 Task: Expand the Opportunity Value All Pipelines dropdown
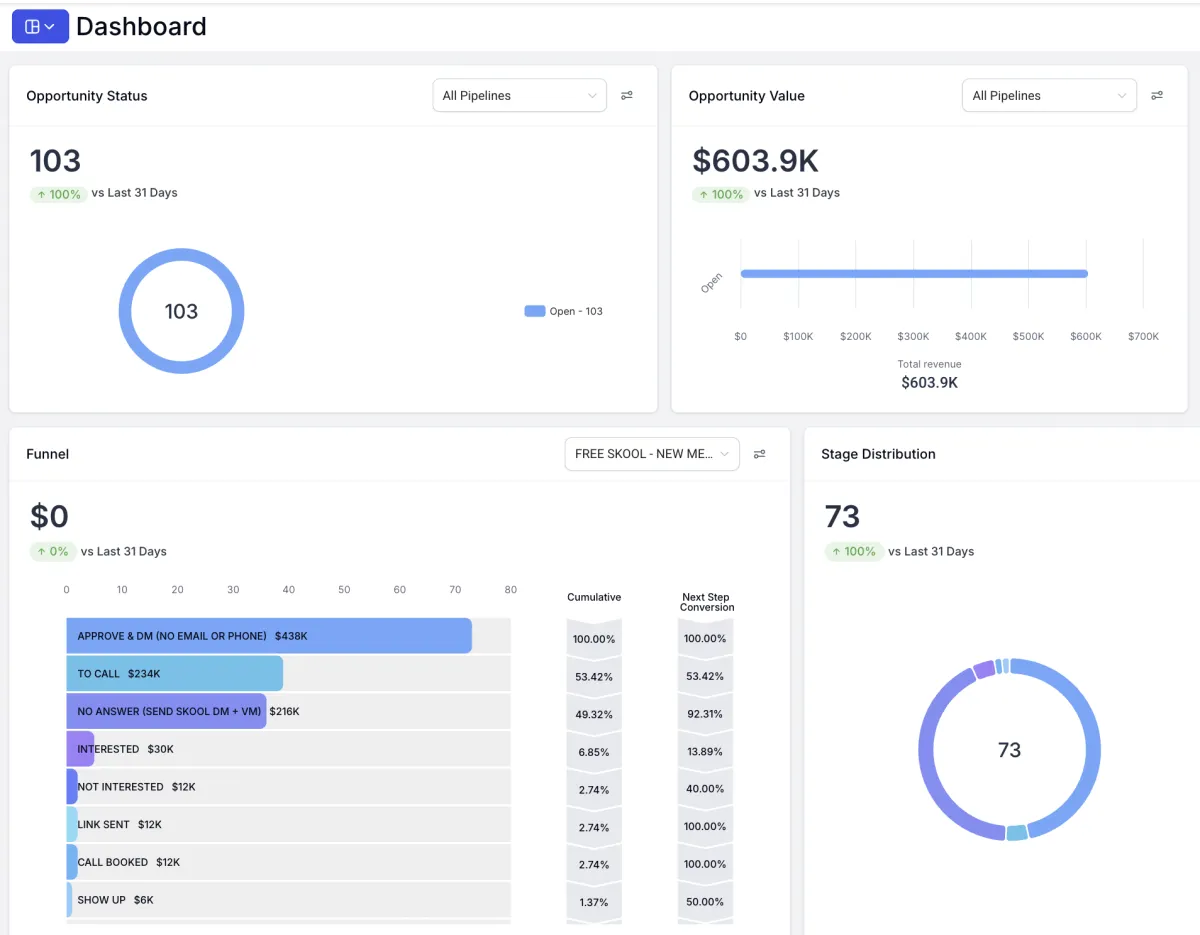click(x=1049, y=96)
